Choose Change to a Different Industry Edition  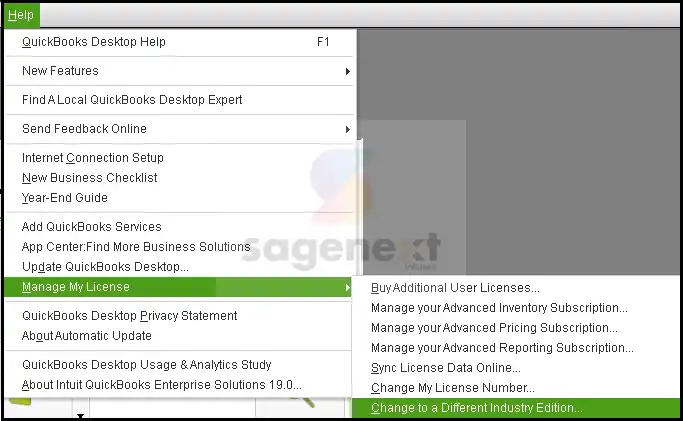(516, 408)
